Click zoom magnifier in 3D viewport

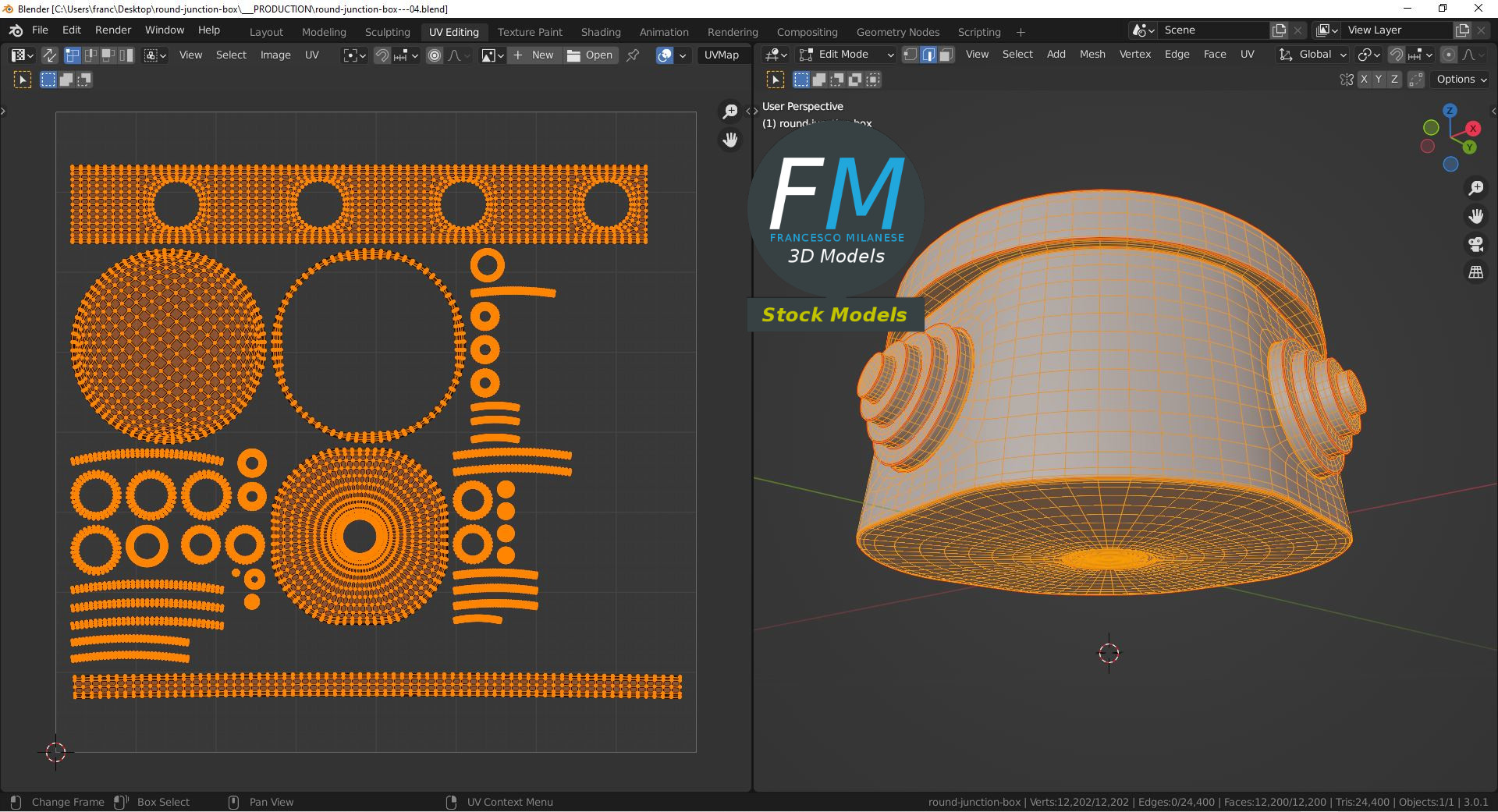[1475, 188]
